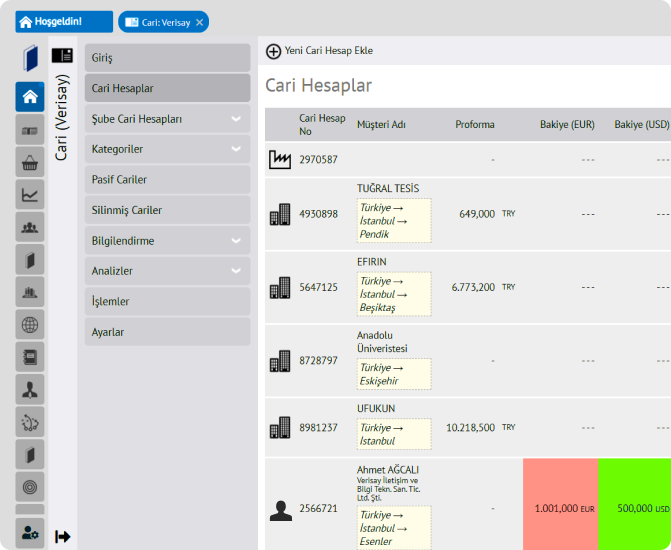Click the plus icon for new account
The image size is (671, 550).
273,51
